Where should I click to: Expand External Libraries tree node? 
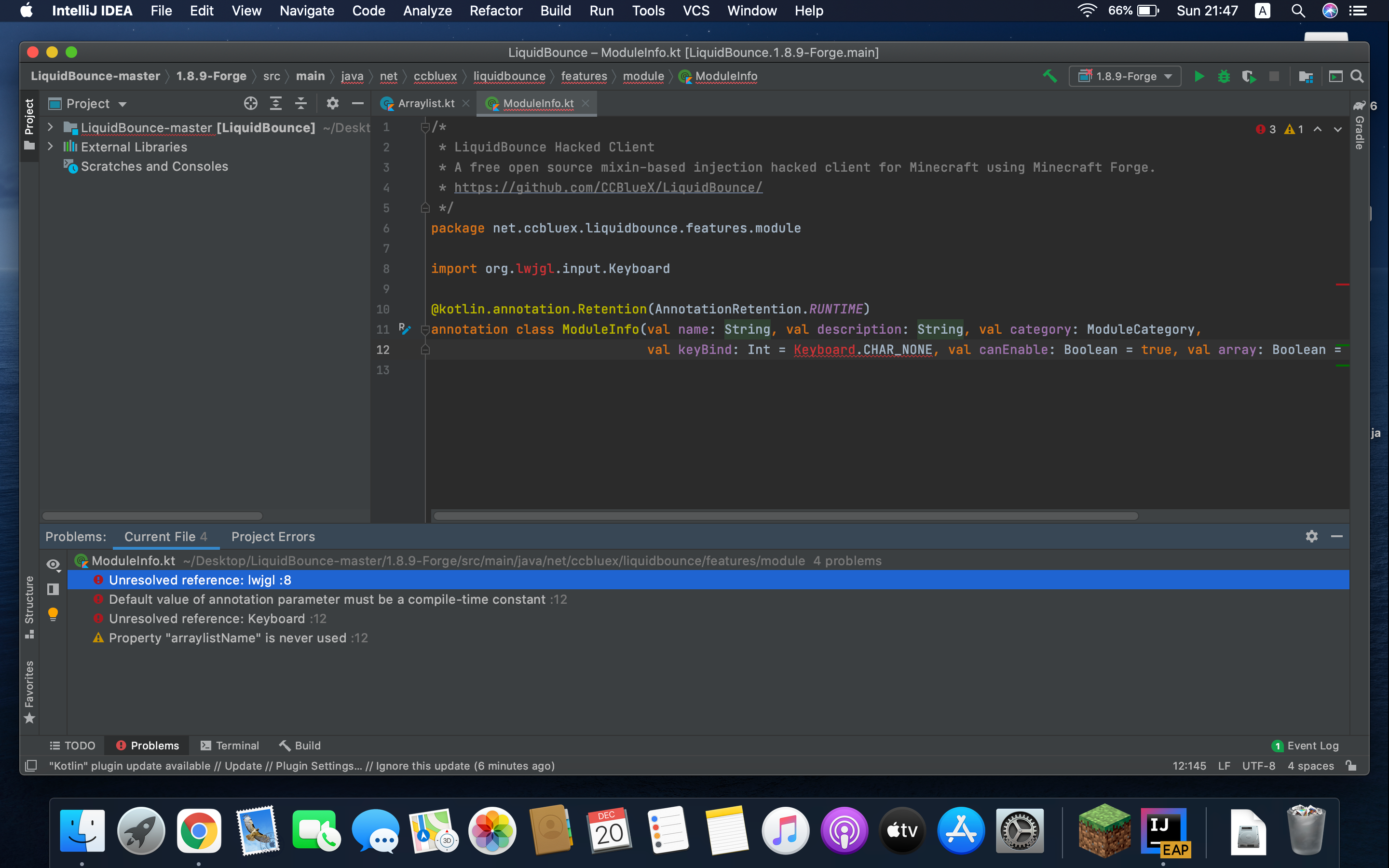51,147
